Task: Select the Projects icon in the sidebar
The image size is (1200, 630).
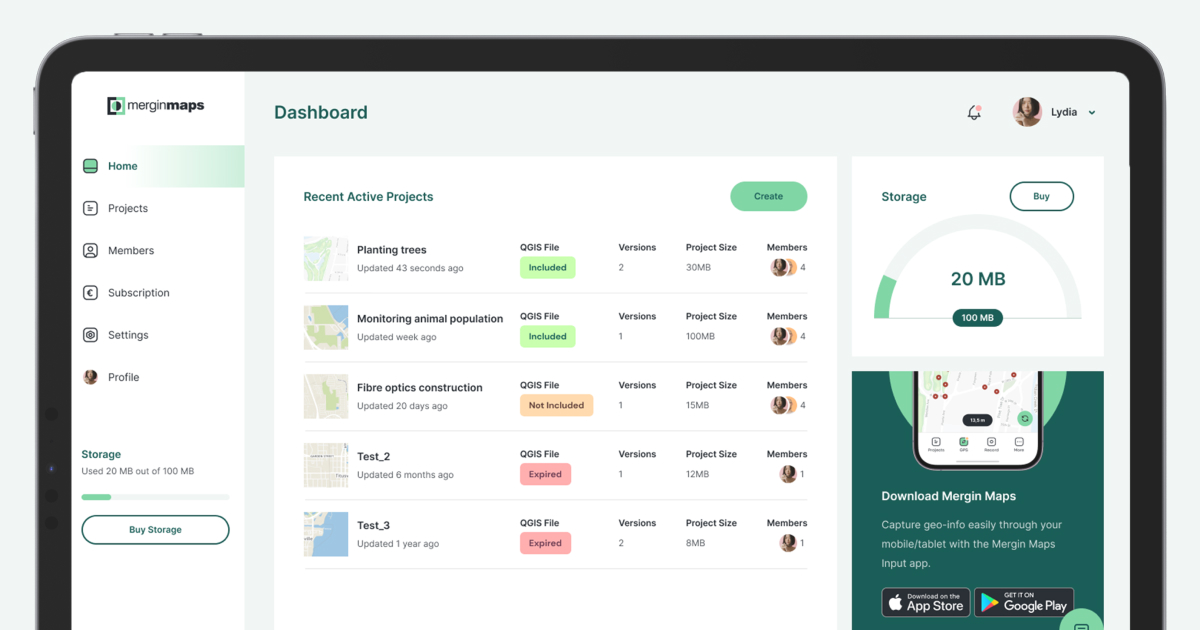Action: [x=90, y=208]
